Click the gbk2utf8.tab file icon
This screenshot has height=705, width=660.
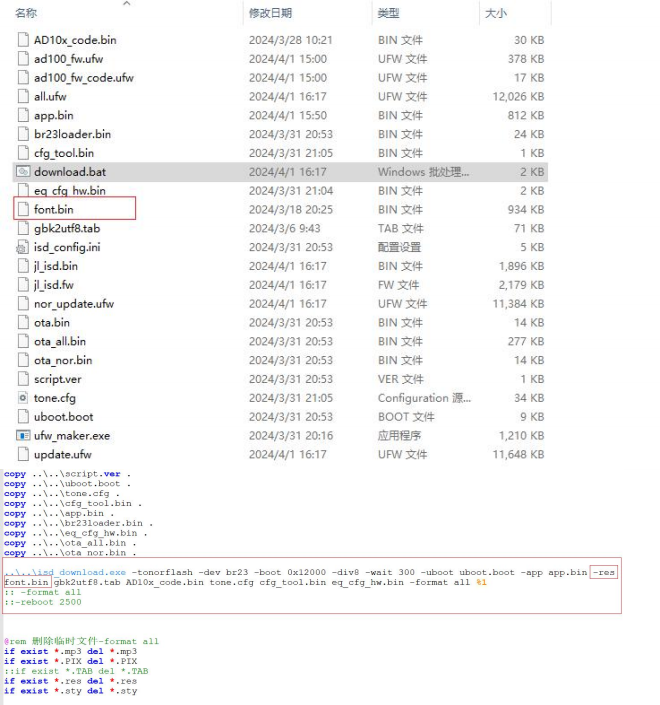(x=23, y=228)
